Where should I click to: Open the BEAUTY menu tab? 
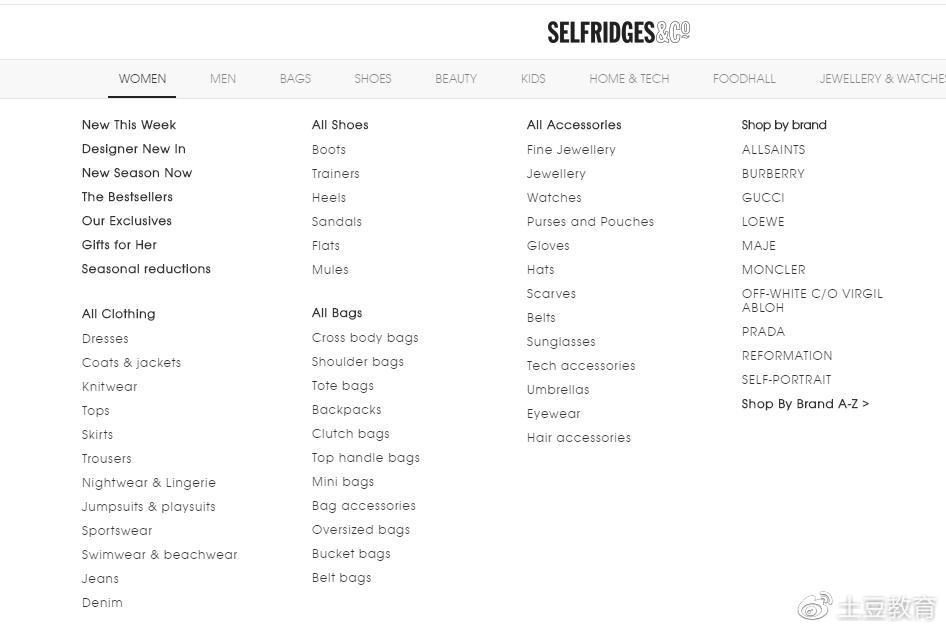coord(456,79)
